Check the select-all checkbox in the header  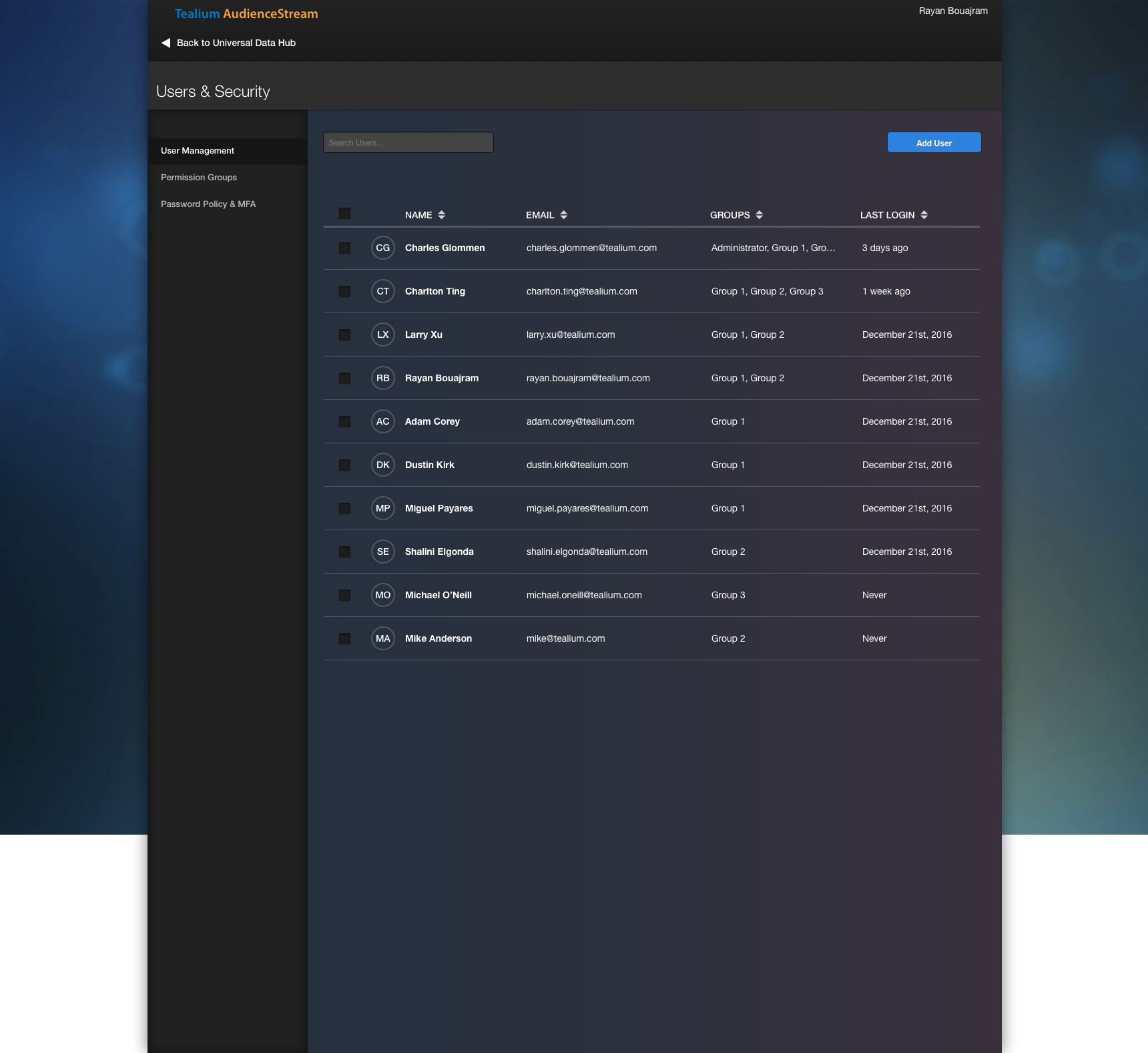coord(345,214)
